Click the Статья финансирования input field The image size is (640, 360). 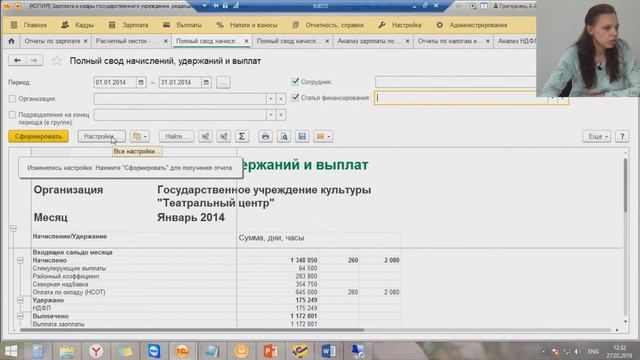(x=460, y=98)
